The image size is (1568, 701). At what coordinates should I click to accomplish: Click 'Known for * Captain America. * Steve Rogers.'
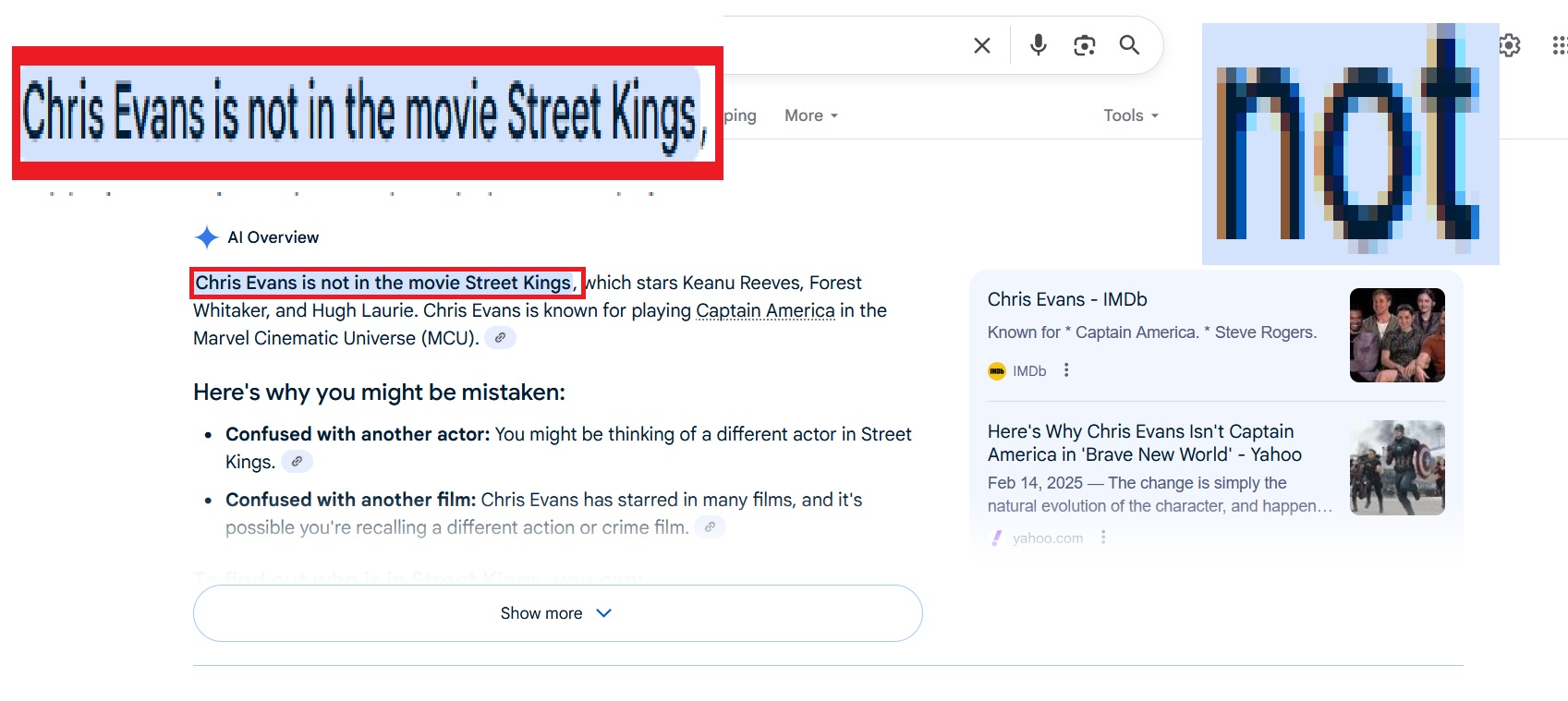pos(1152,332)
